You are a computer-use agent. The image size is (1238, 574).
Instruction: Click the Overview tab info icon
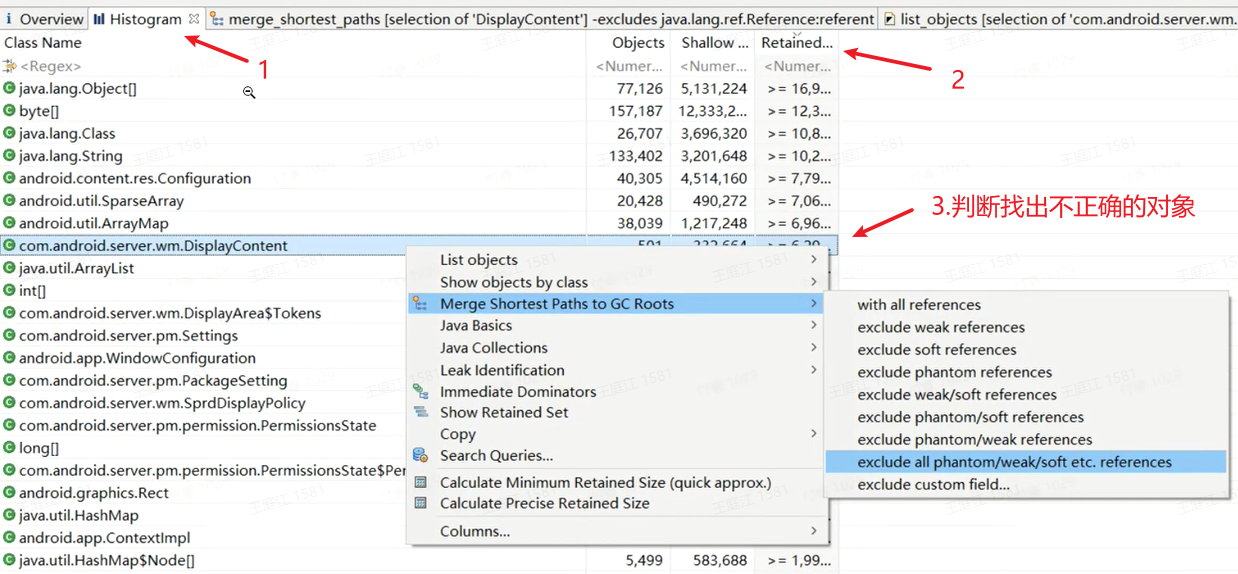(10, 19)
